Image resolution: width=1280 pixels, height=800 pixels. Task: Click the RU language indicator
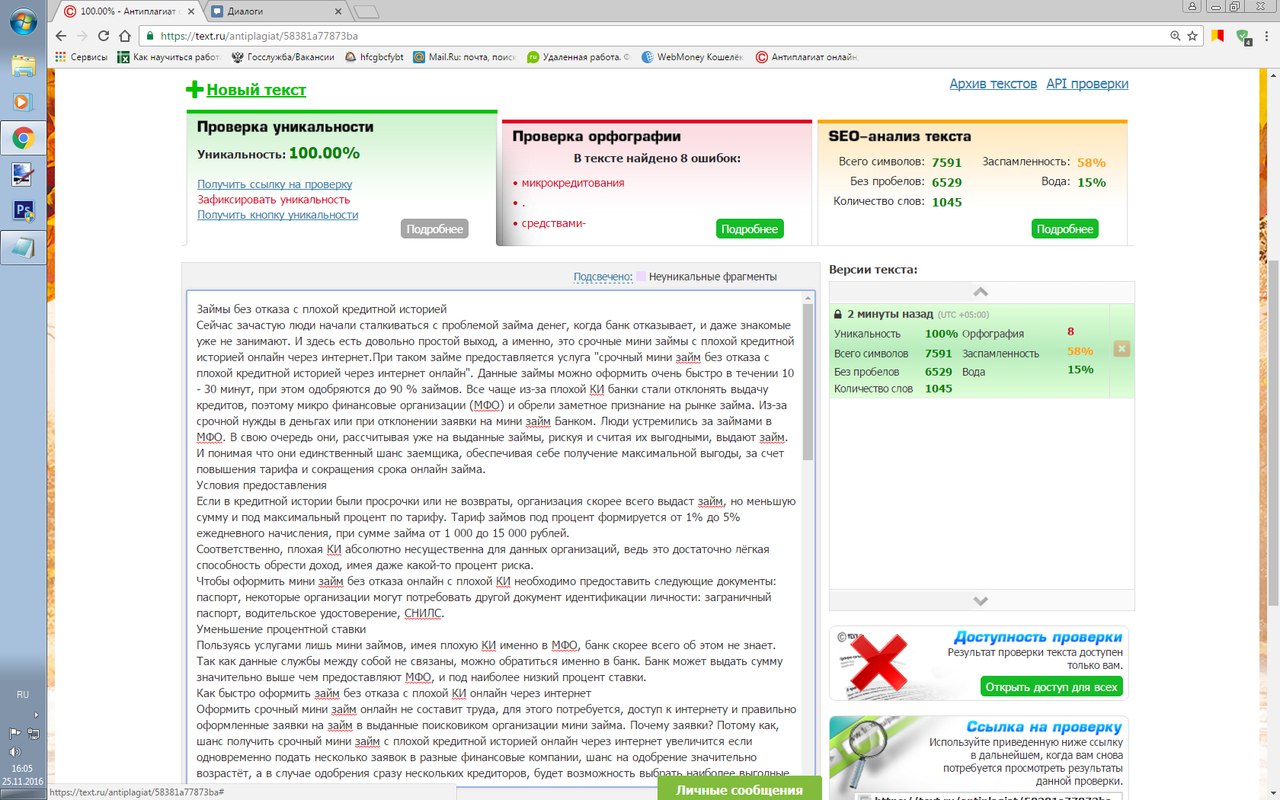click(x=23, y=694)
